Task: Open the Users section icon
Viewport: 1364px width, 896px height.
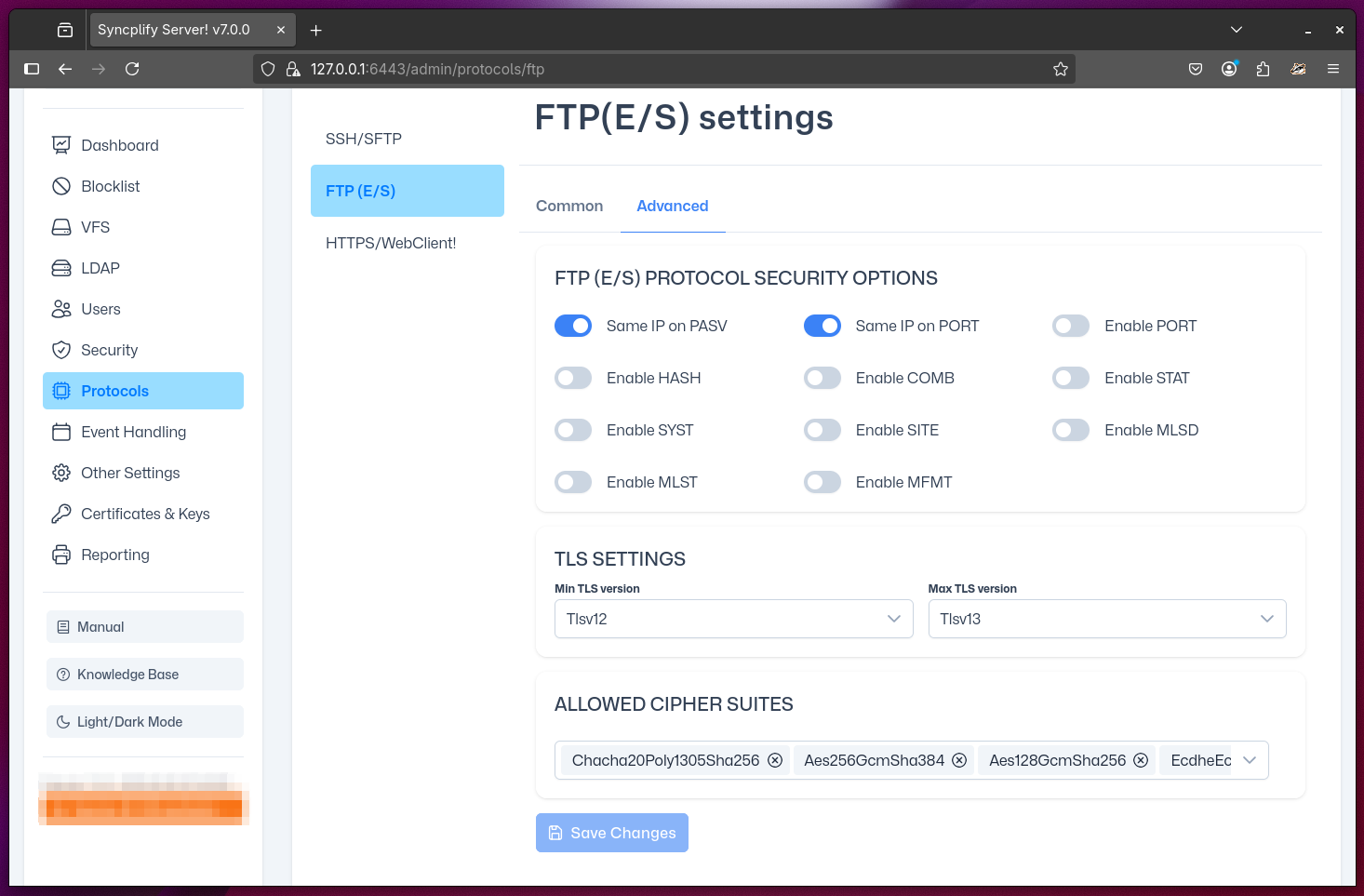Action: (x=61, y=309)
